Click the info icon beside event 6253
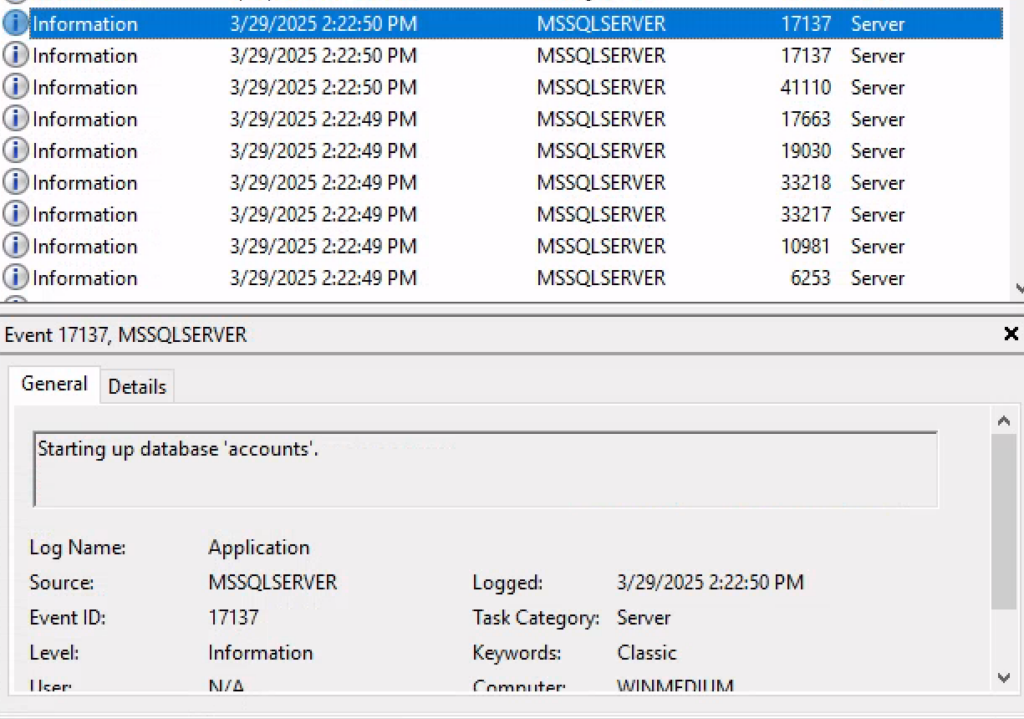The image size is (1024, 719). [15, 278]
